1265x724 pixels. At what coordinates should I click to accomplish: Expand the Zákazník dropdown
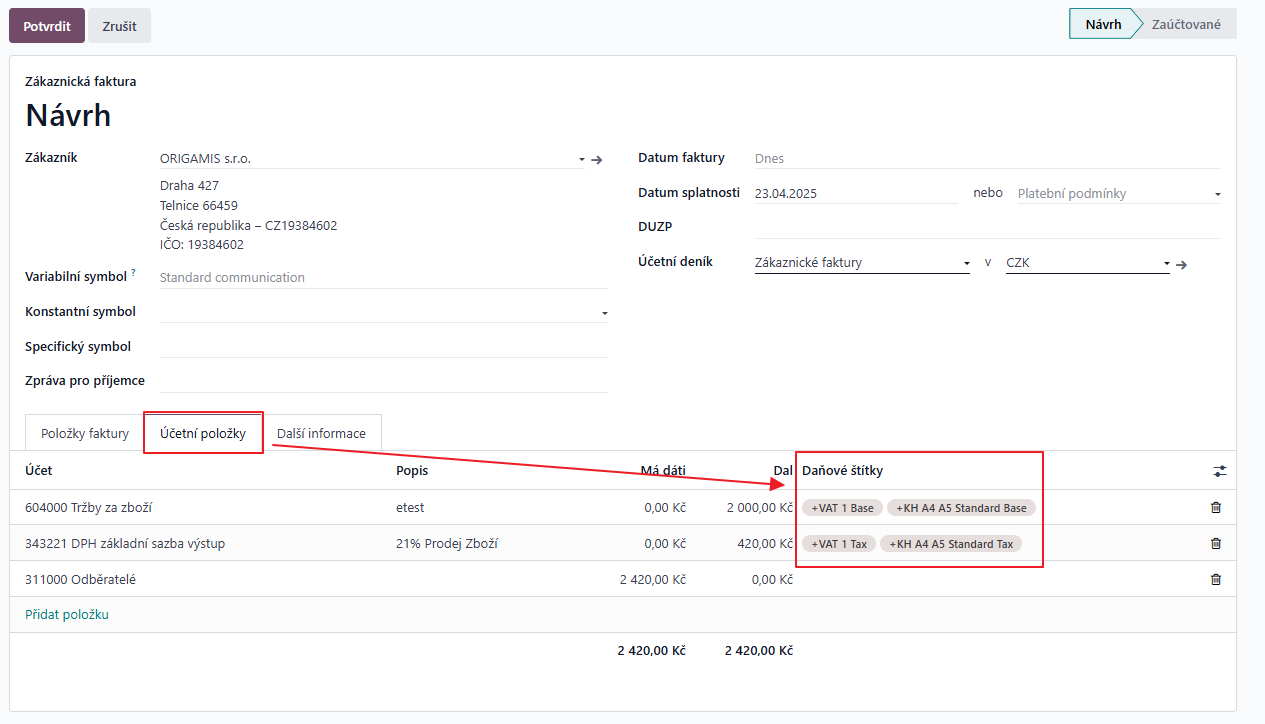pos(581,159)
